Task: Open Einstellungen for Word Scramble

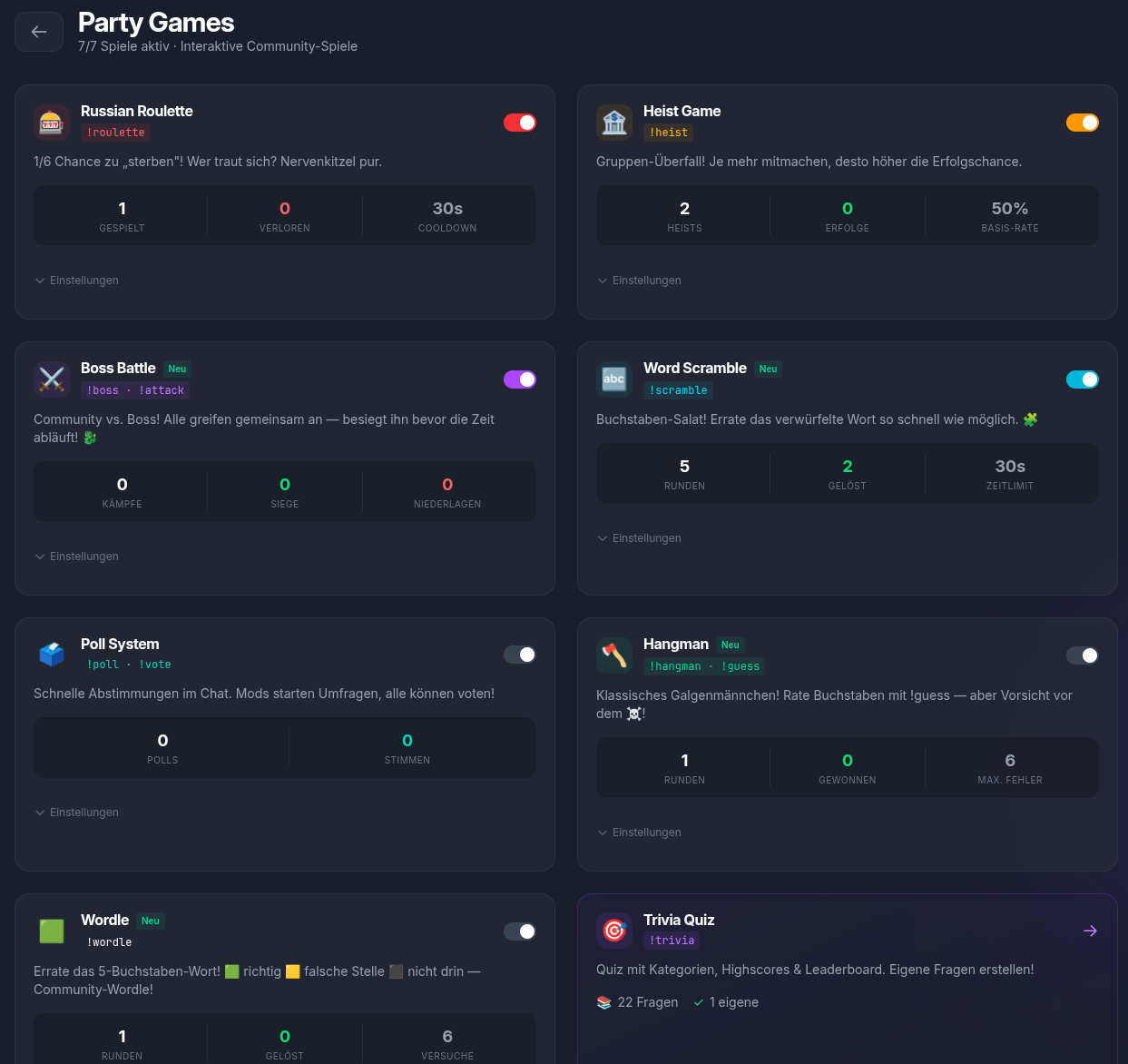Action: tap(639, 537)
